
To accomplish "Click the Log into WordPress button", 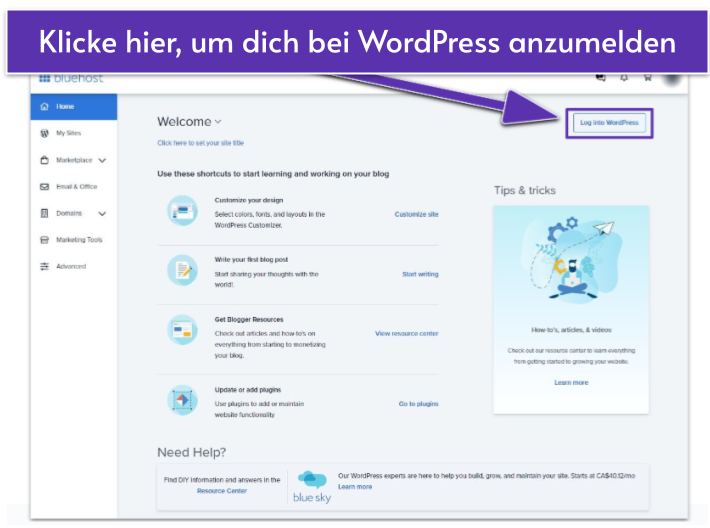I will coord(609,123).
